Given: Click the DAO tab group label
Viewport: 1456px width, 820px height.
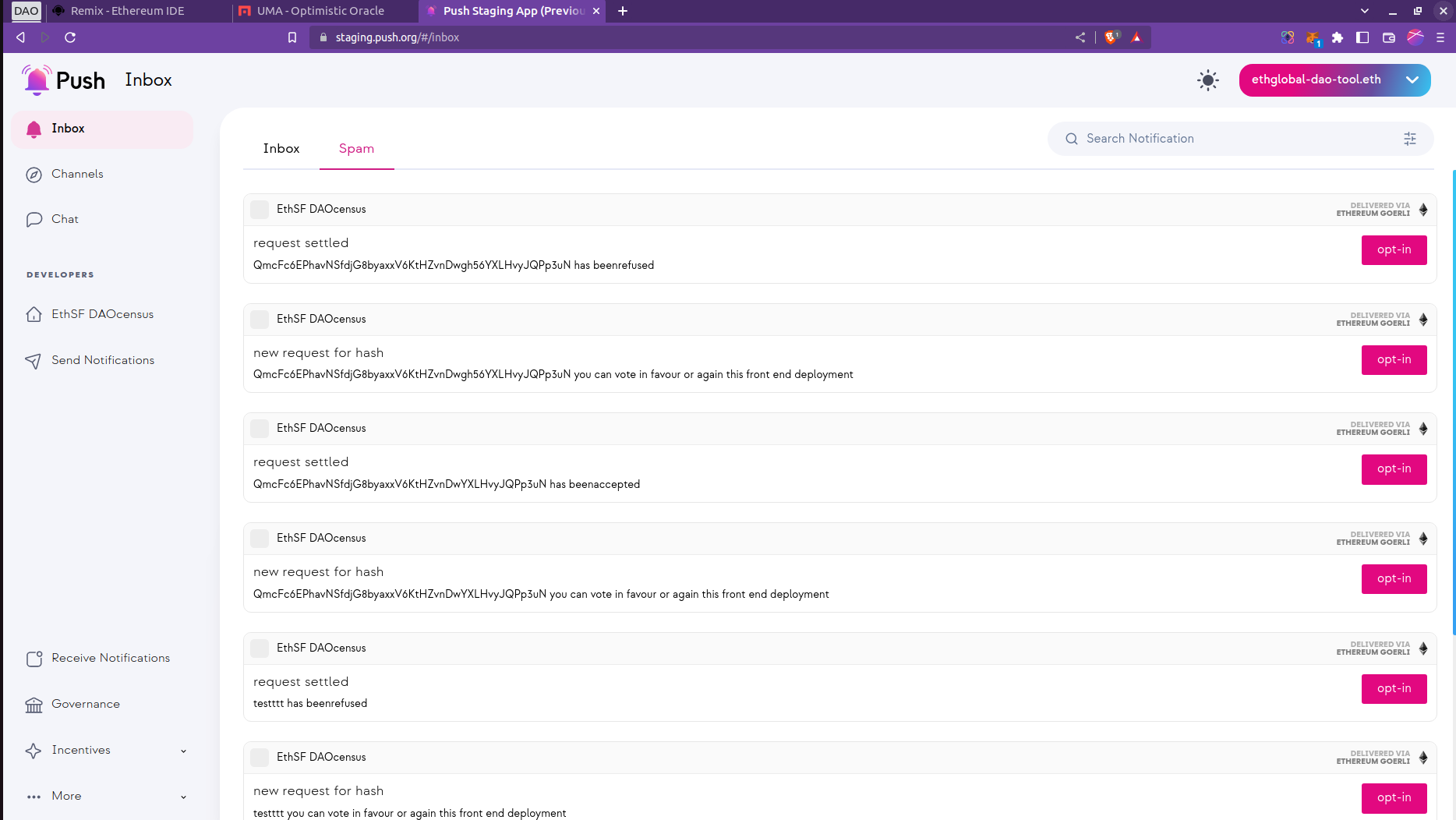Looking at the screenshot, I should tap(26, 11).
